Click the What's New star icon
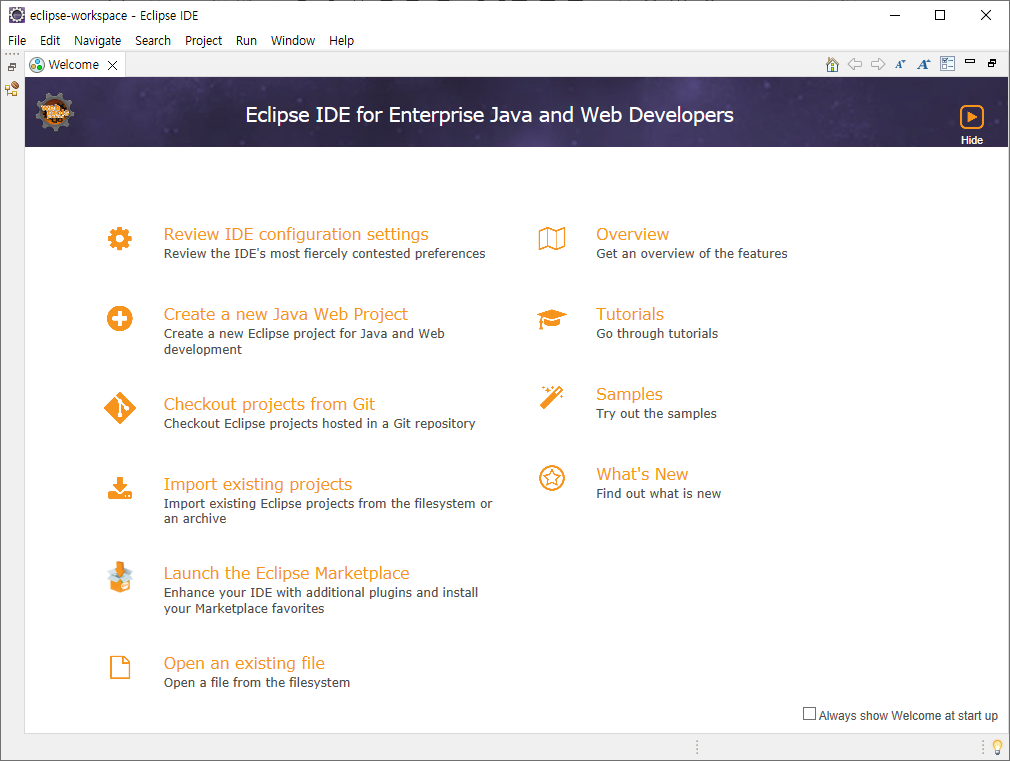Image resolution: width=1010 pixels, height=761 pixels. tap(552, 478)
